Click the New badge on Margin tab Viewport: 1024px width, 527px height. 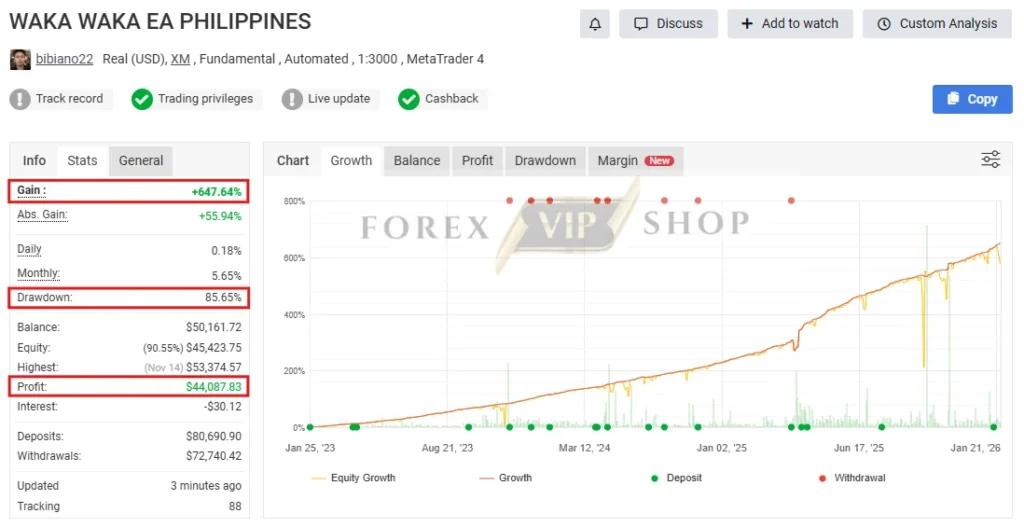coord(659,161)
